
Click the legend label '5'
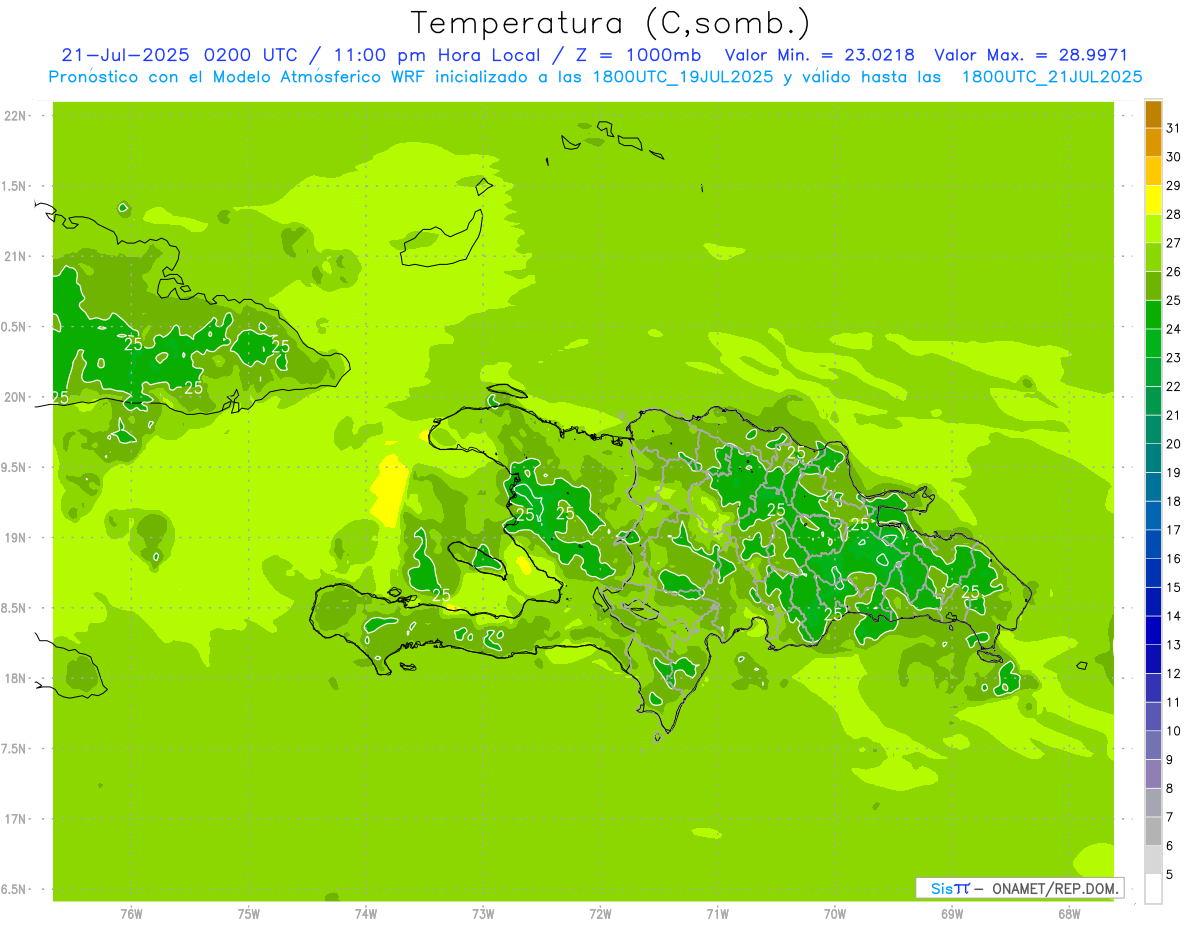pyautogui.click(x=1170, y=874)
